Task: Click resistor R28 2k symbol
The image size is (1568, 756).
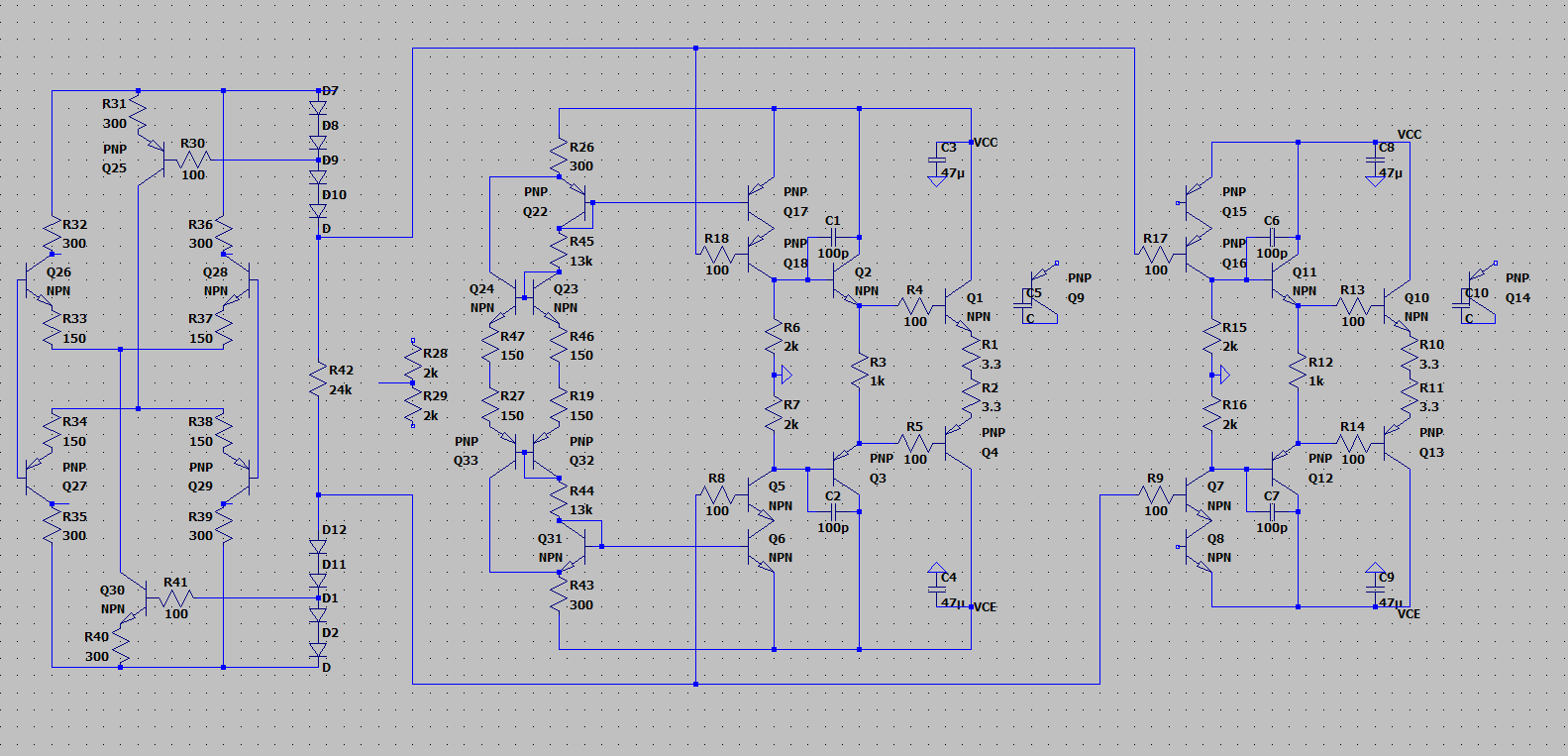Action: 413,360
